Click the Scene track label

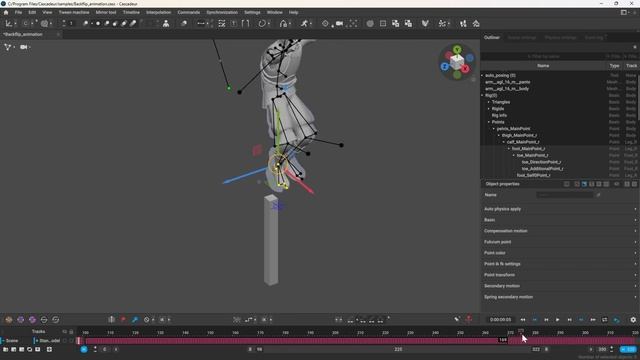pyautogui.click(x=12, y=340)
